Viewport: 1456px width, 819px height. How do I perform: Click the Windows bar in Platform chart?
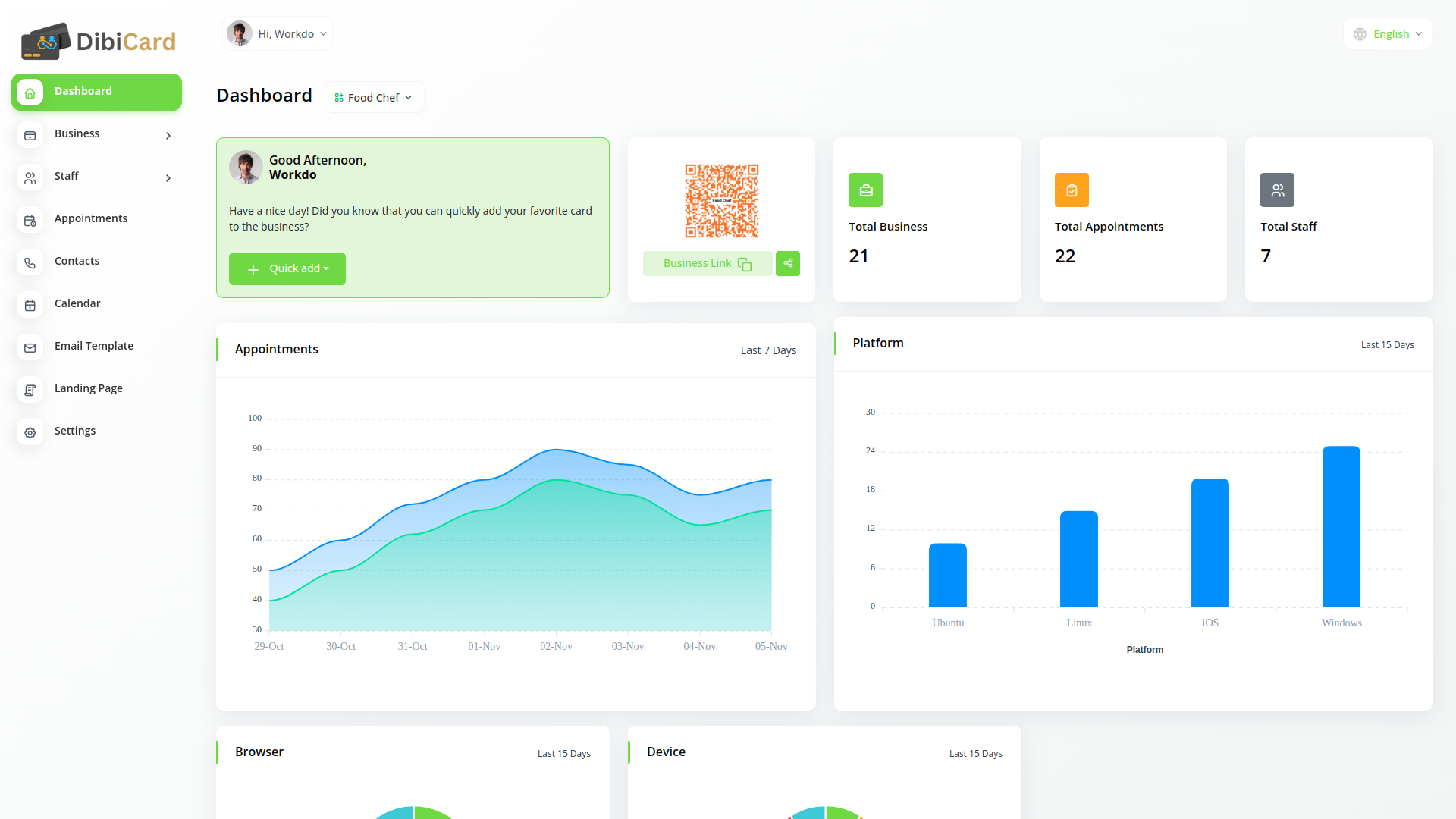pyautogui.click(x=1341, y=527)
